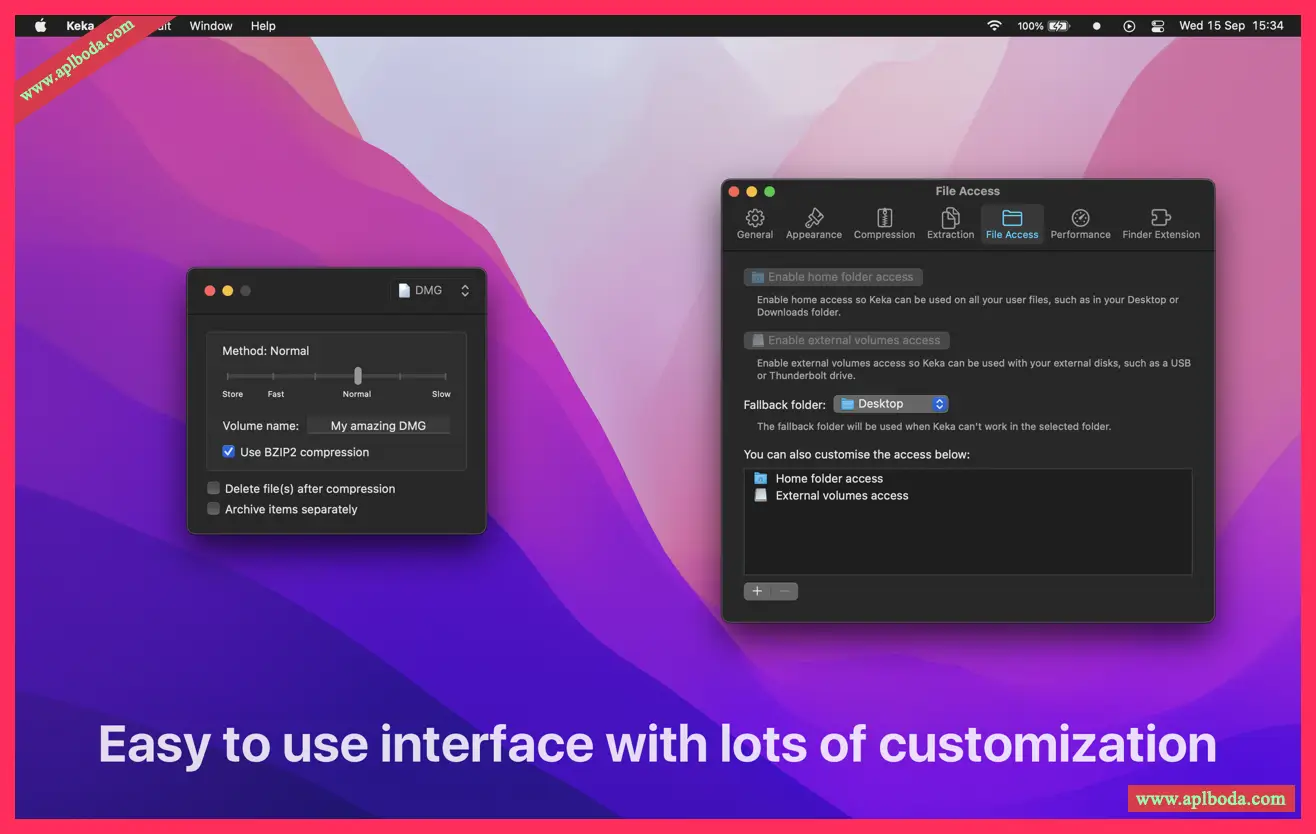Check Archive items separately

pos(214,509)
